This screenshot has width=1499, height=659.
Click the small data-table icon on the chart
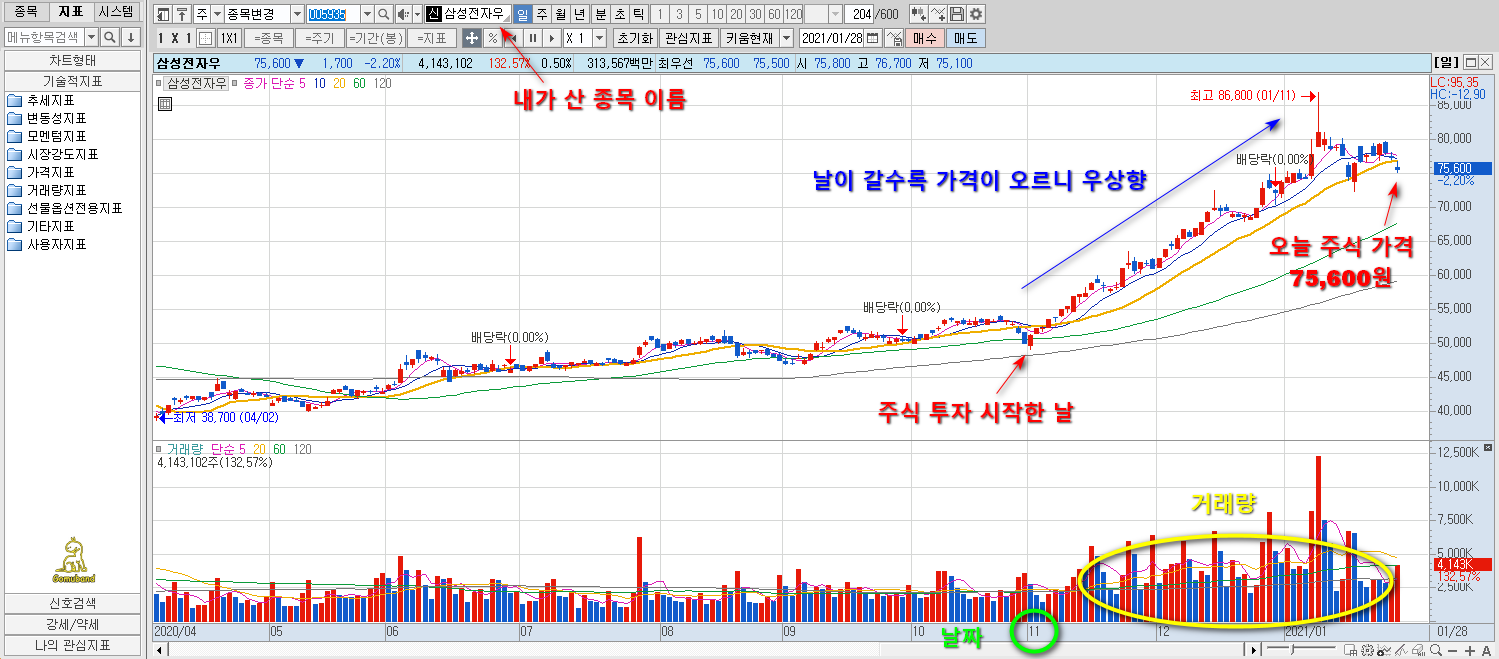pos(165,103)
